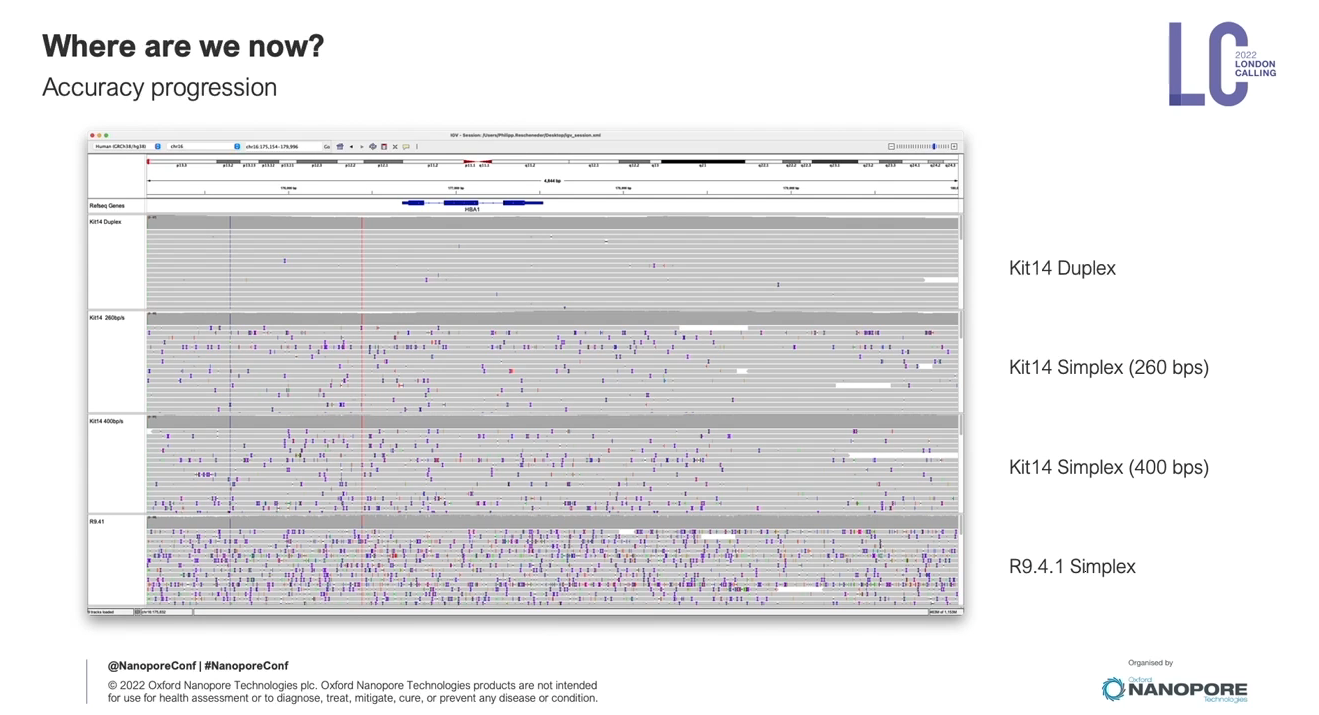Click the Go button
The height and width of the screenshot is (715, 1319).
pyautogui.click(x=327, y=147)
